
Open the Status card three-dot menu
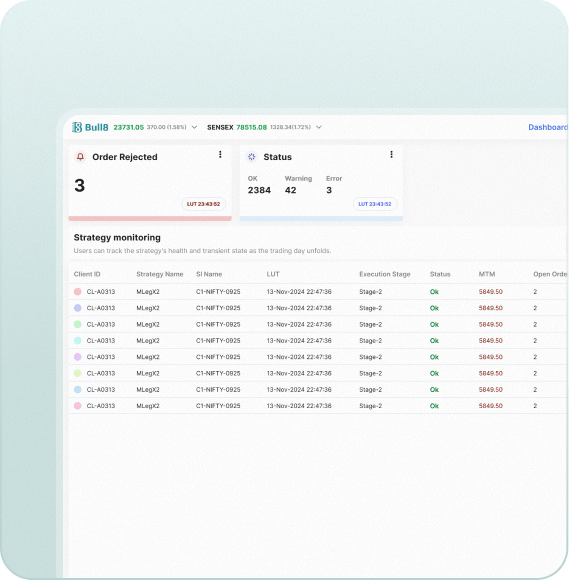click(391, 154)
